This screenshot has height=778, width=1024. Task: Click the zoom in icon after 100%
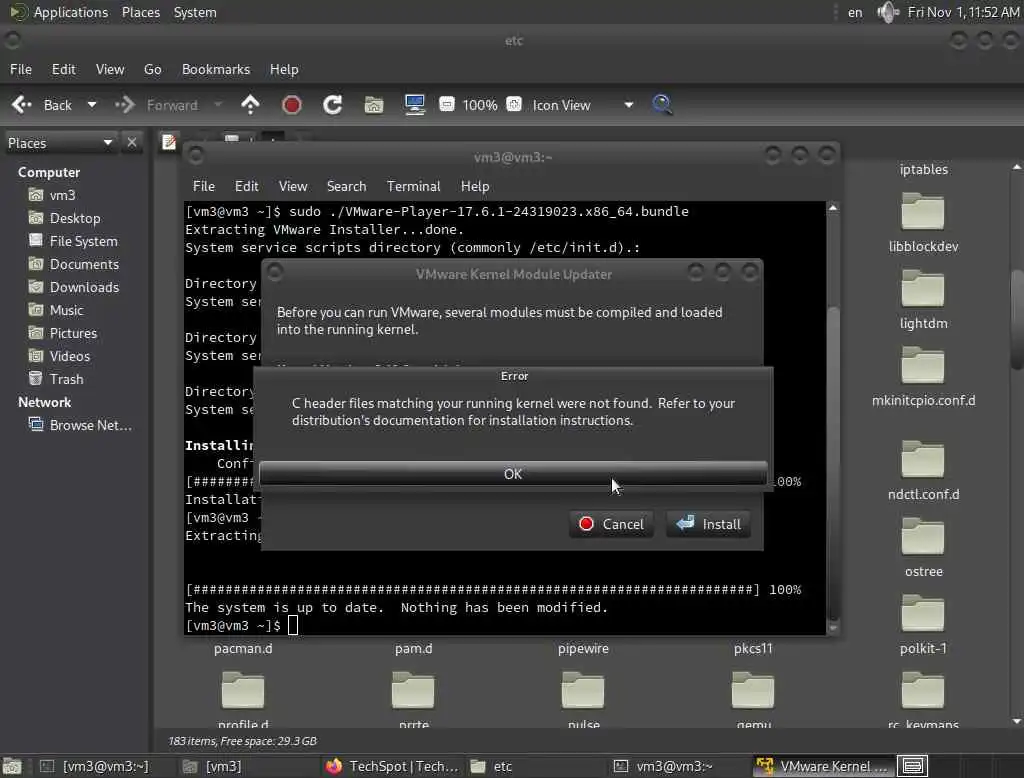click(x=514, y=105)
